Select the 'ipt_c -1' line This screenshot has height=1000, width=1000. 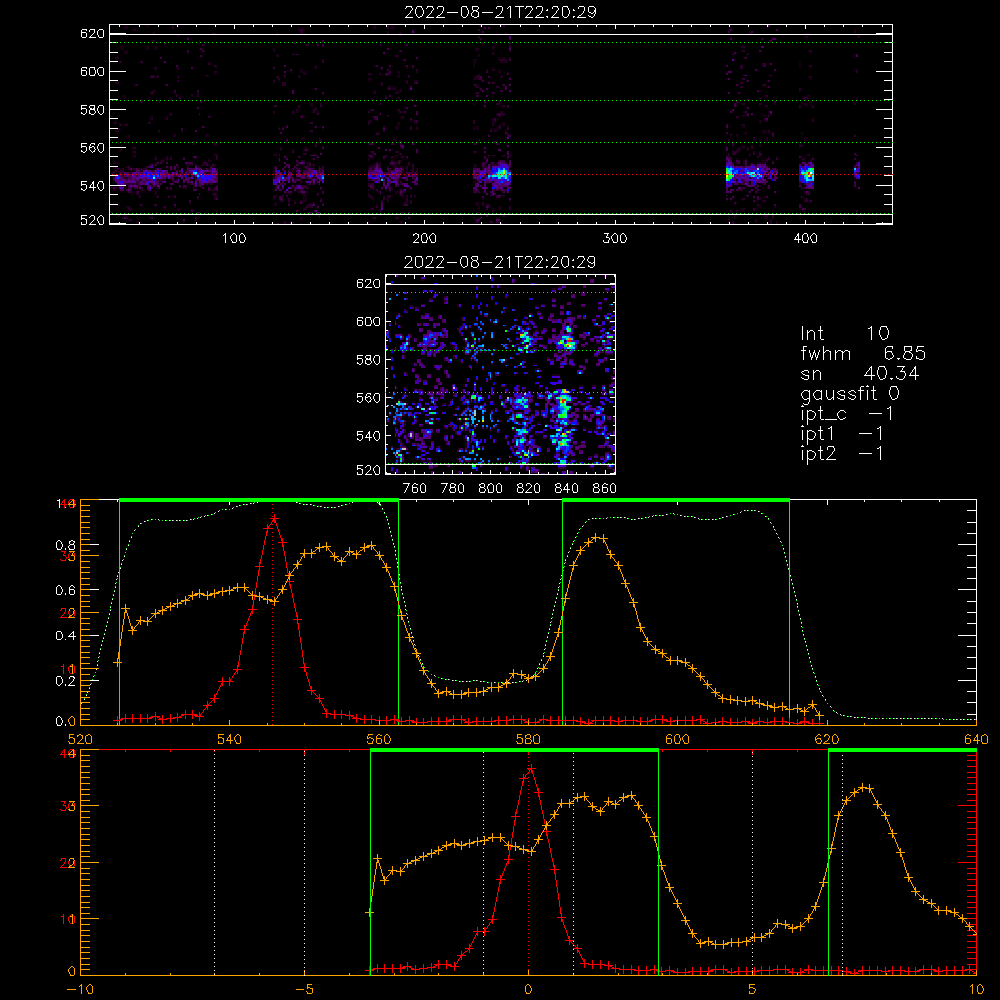pyautogui.click(x=846, y=415)
